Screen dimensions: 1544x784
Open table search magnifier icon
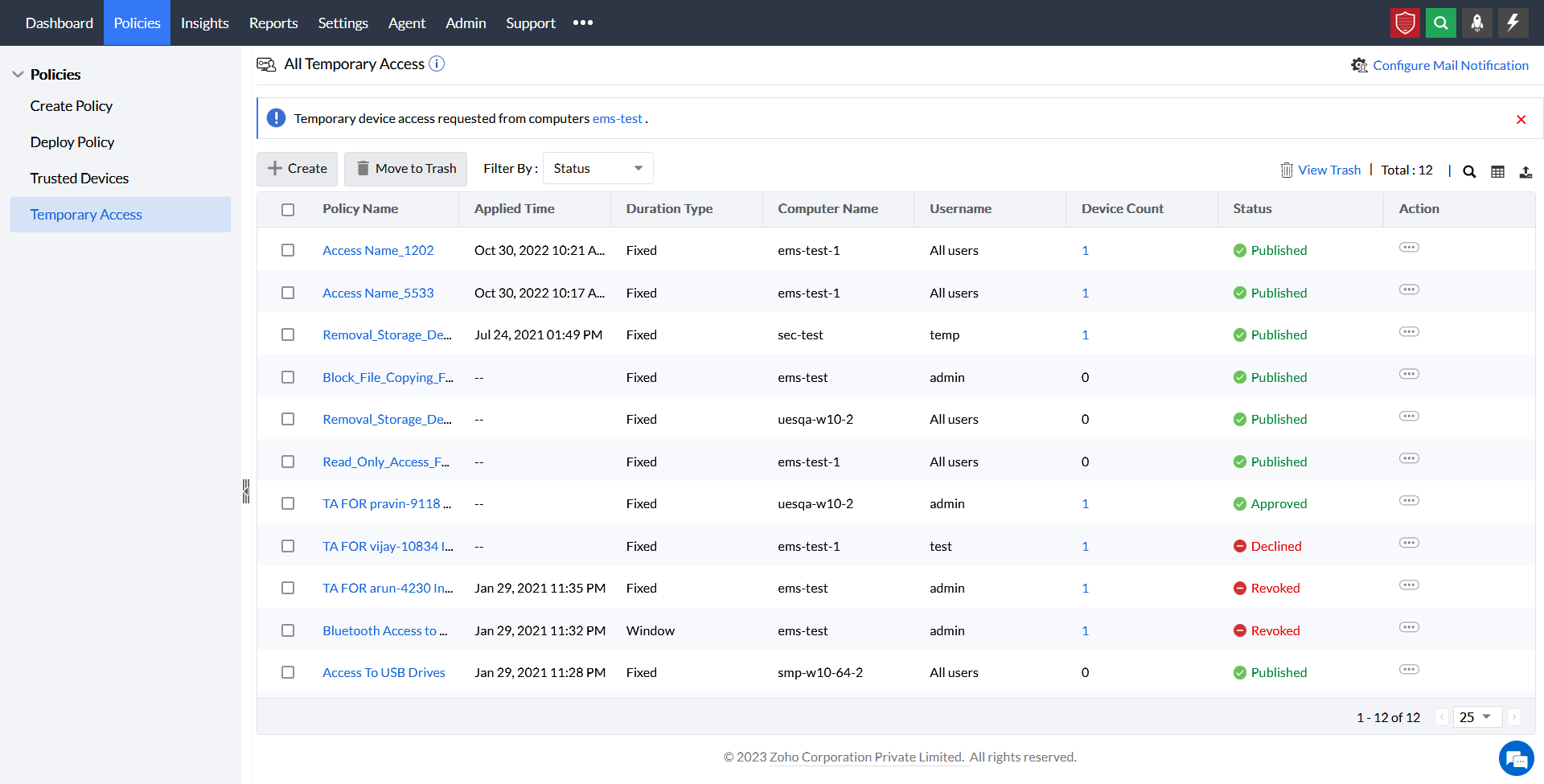(1469, 171)
